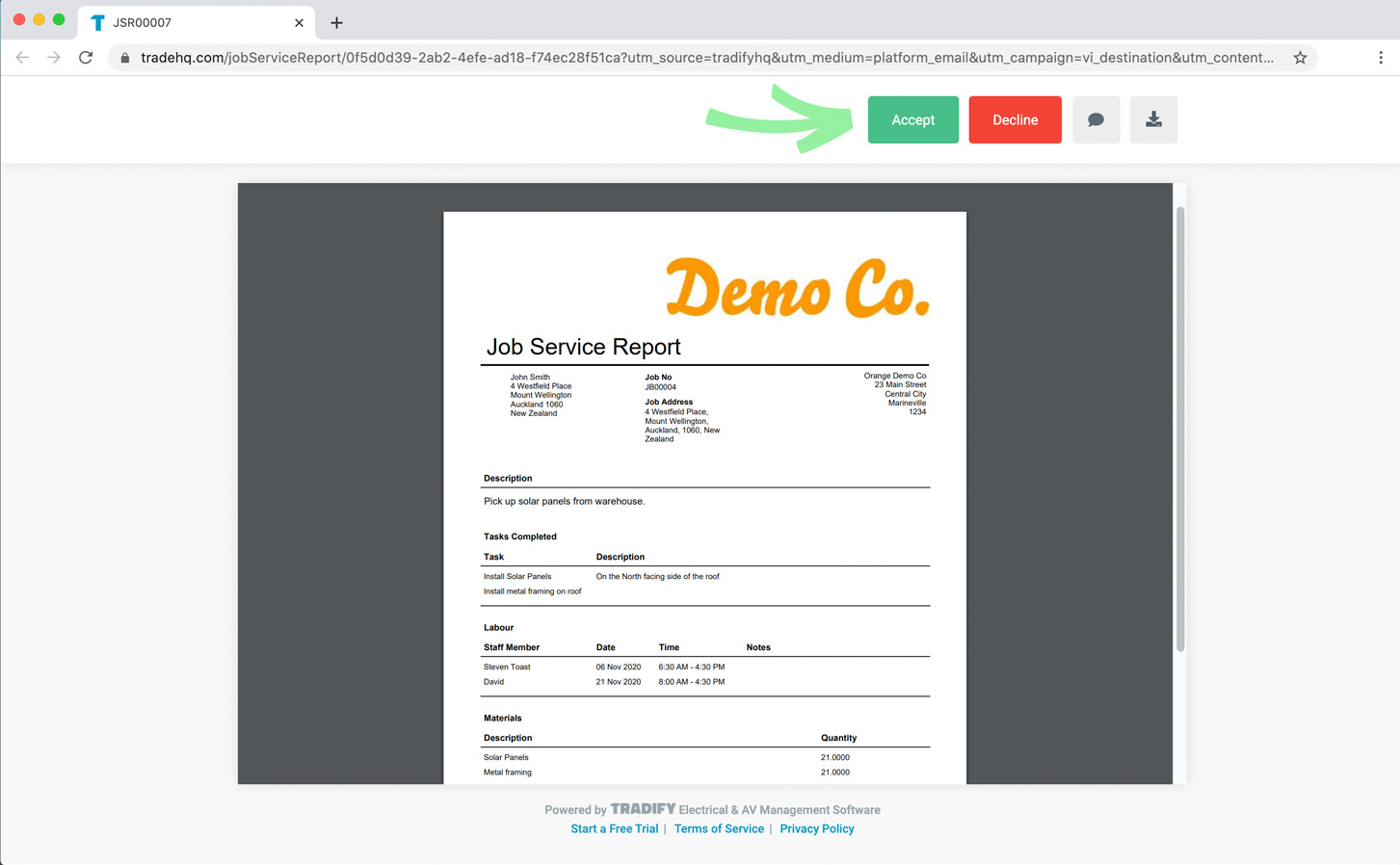Click the Tasks Completed section heading

(519, 537)
